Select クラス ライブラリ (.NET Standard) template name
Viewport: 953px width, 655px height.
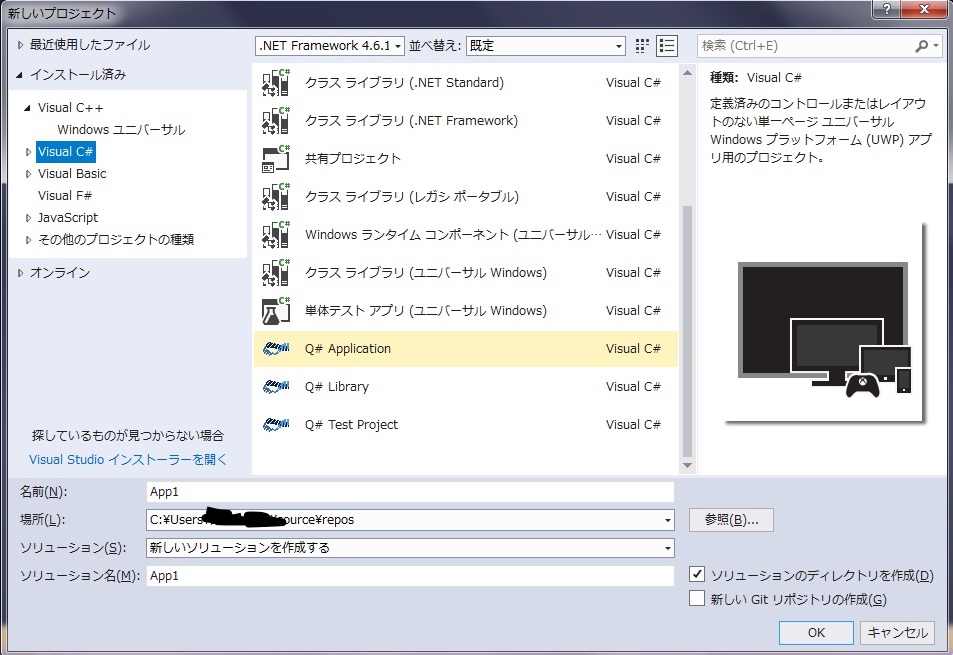[x=404, y=83]
